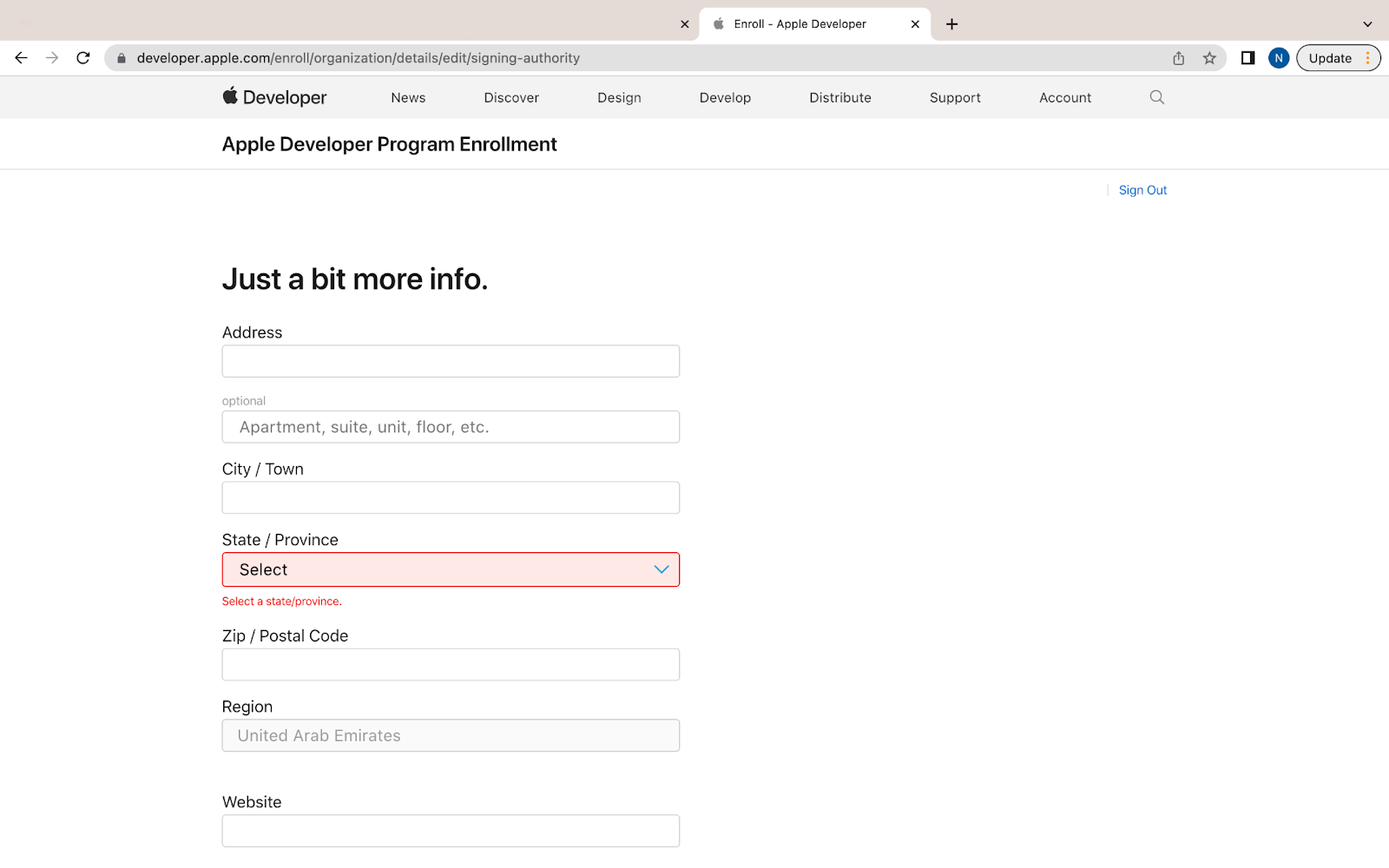The height and width of the screenshot is (868, 1389).
Task: Open the Distribute menu item
Action: [840, 98]
